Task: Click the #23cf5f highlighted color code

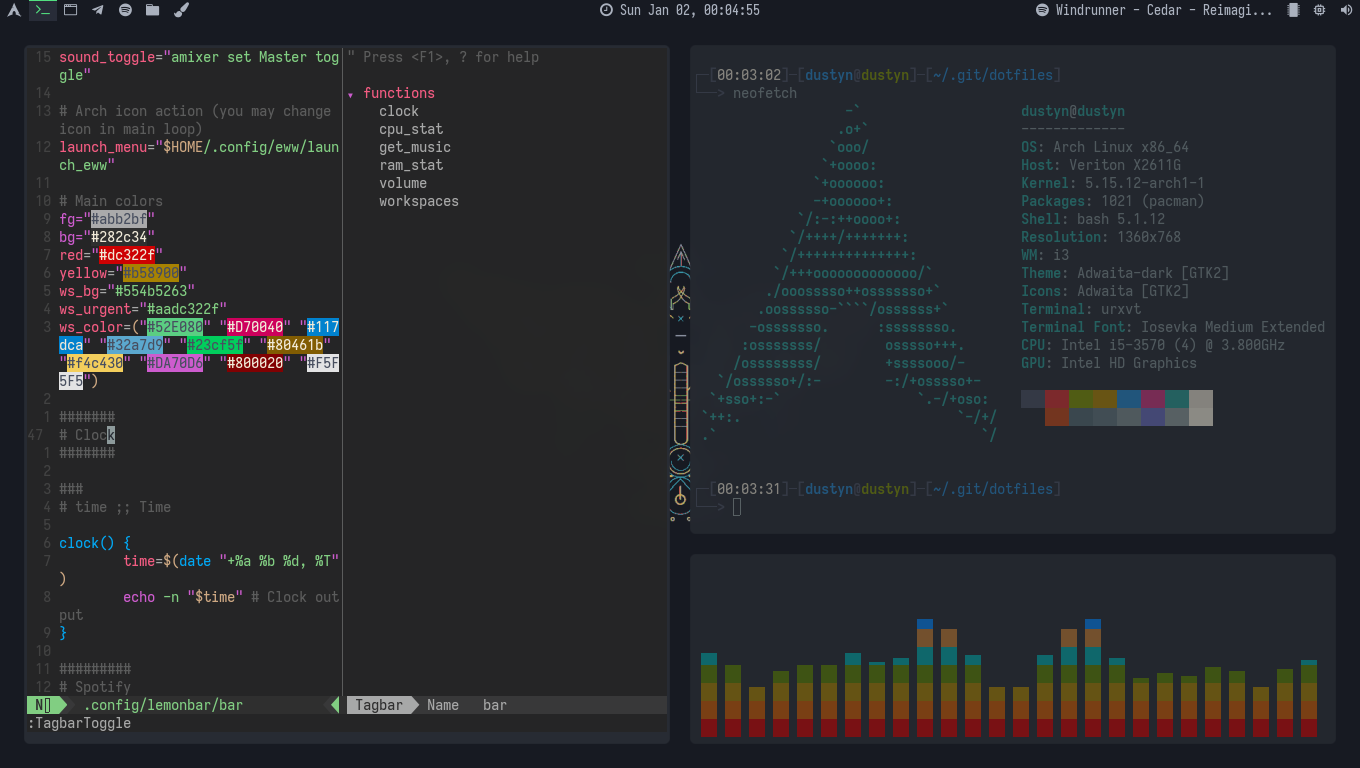Action: pos(215,345)
